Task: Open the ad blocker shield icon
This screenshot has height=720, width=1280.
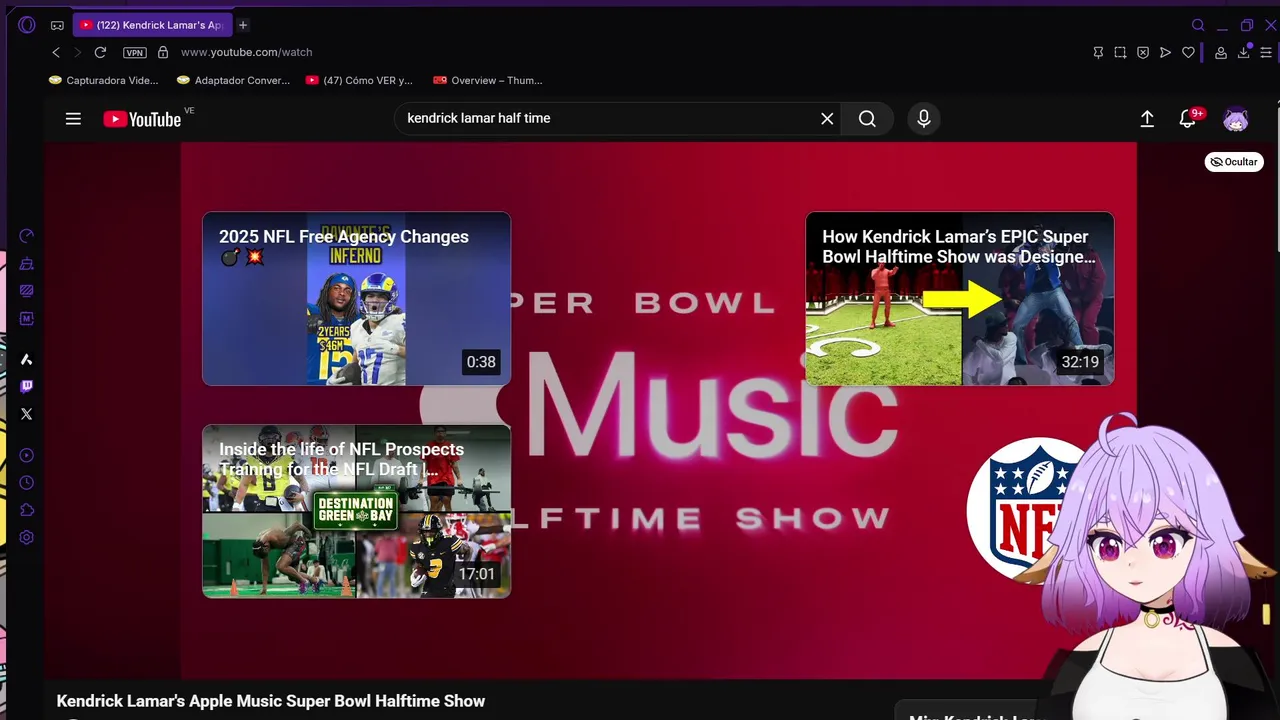Action: coord(1143,52)
